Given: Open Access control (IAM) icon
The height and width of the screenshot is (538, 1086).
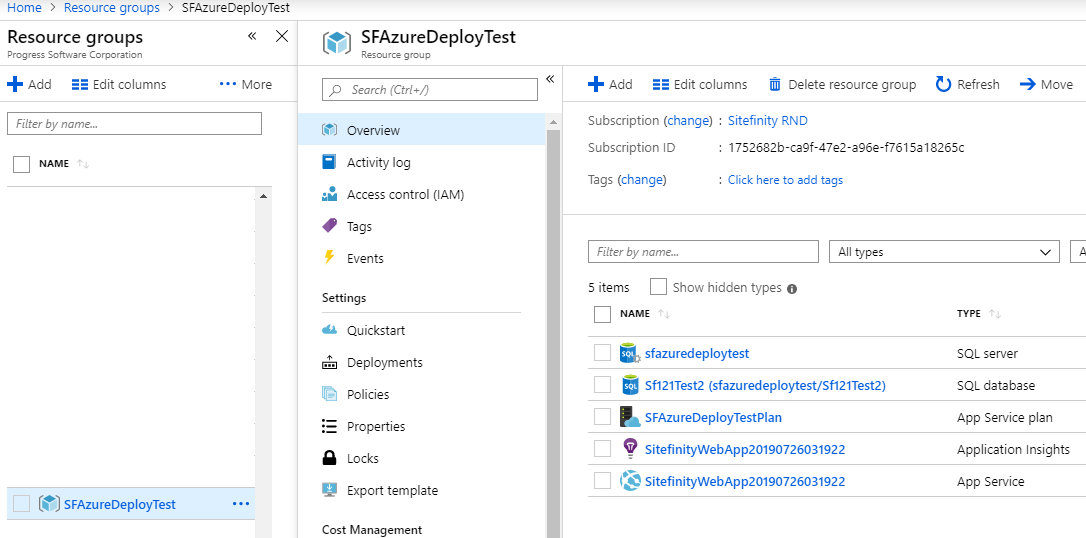Looking at the screenshot, I should [x=329, y=194].
